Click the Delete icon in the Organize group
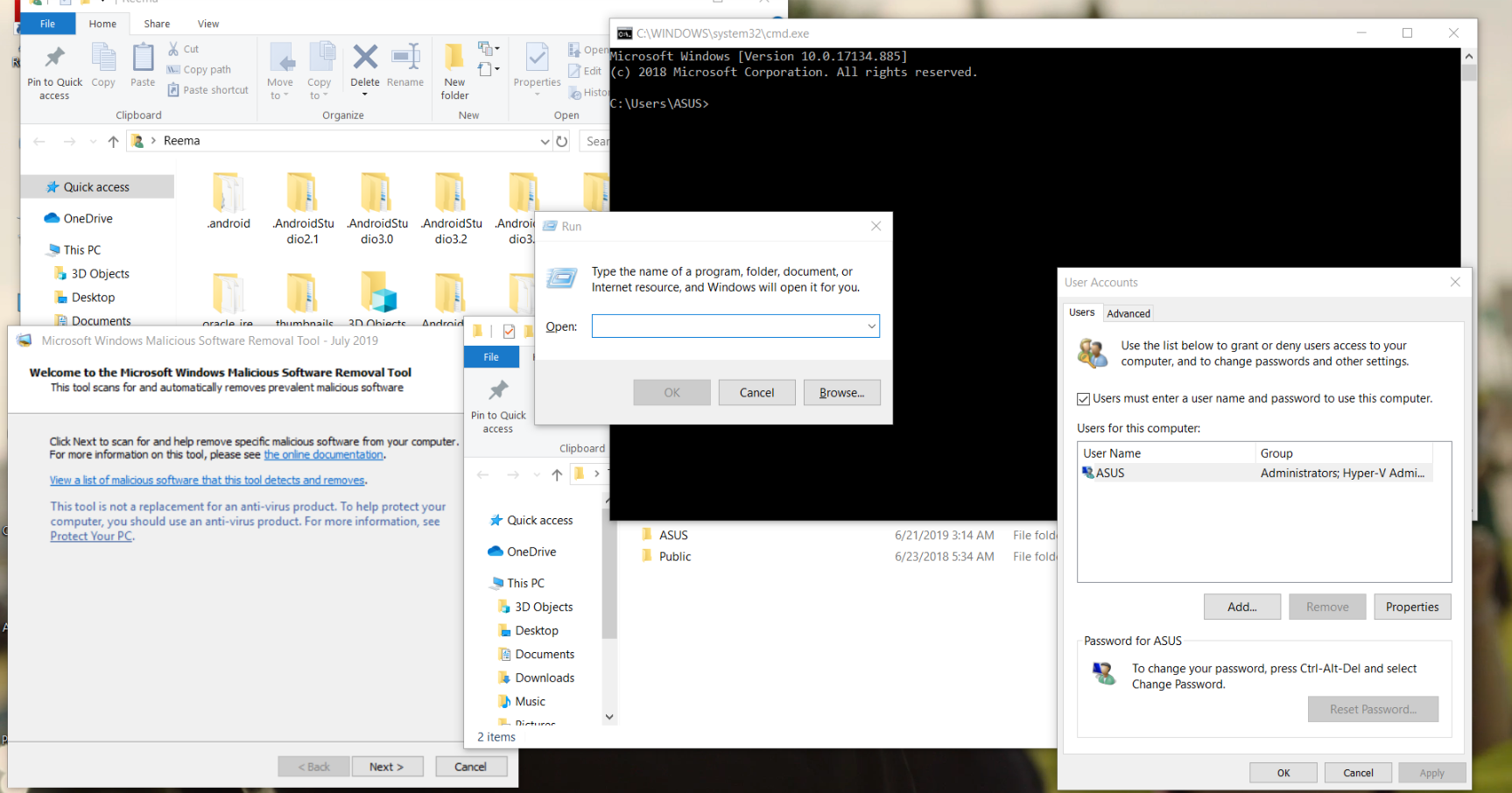The height and width of the screenshot is (793, 1512). [365, 58]
